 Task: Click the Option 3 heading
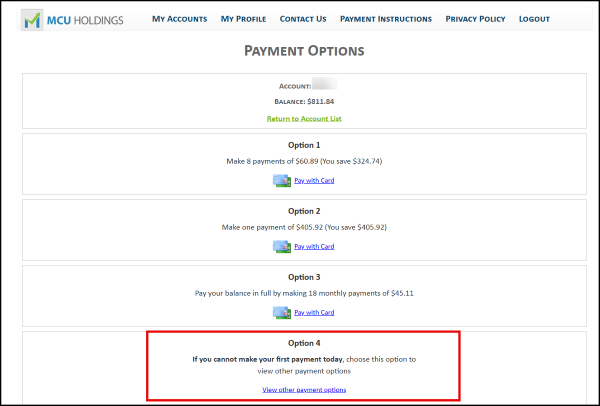point(304,277)
